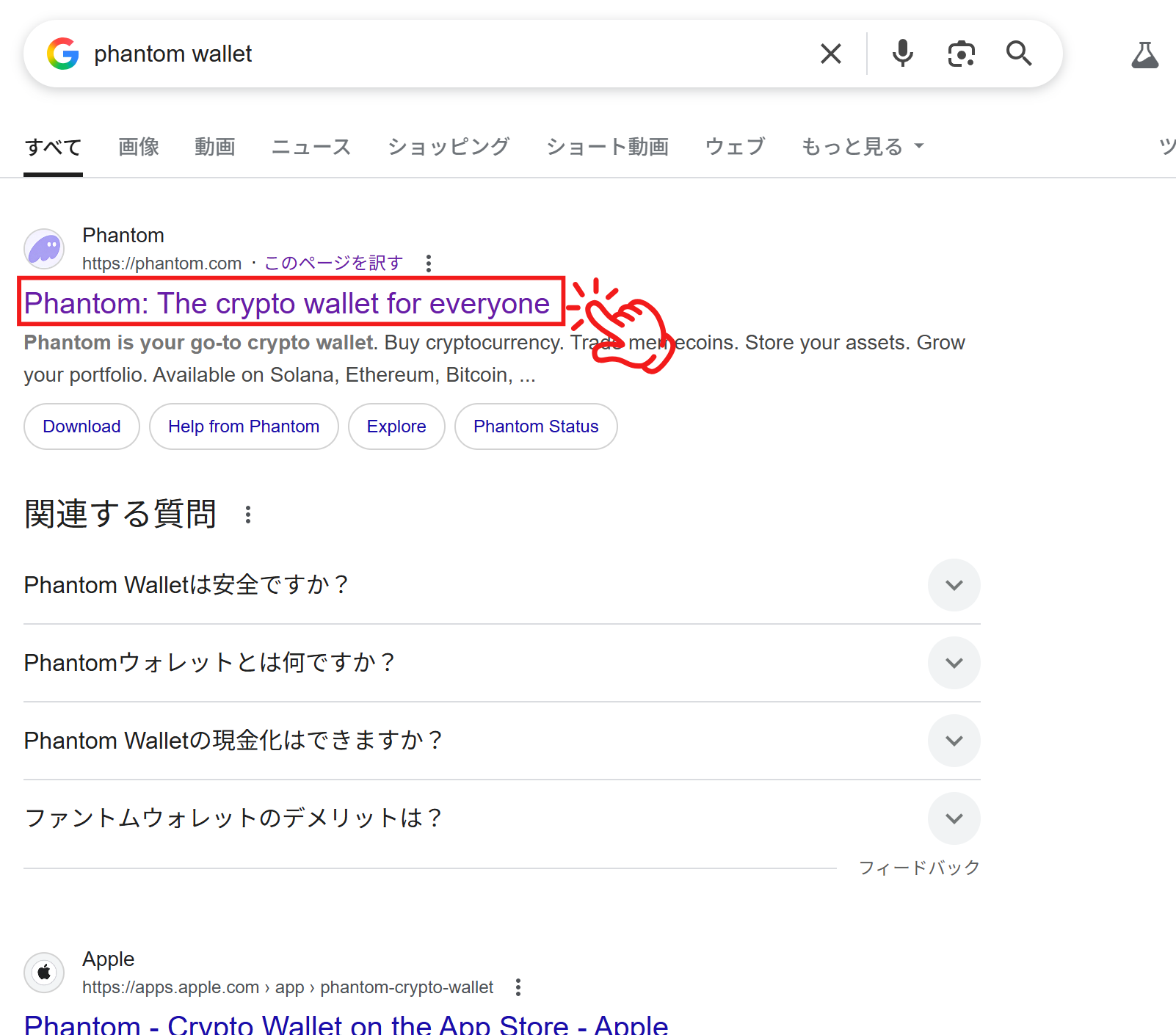Open Phantom - Crypto Wallet on the App Store

click(x=346, y=1024)
